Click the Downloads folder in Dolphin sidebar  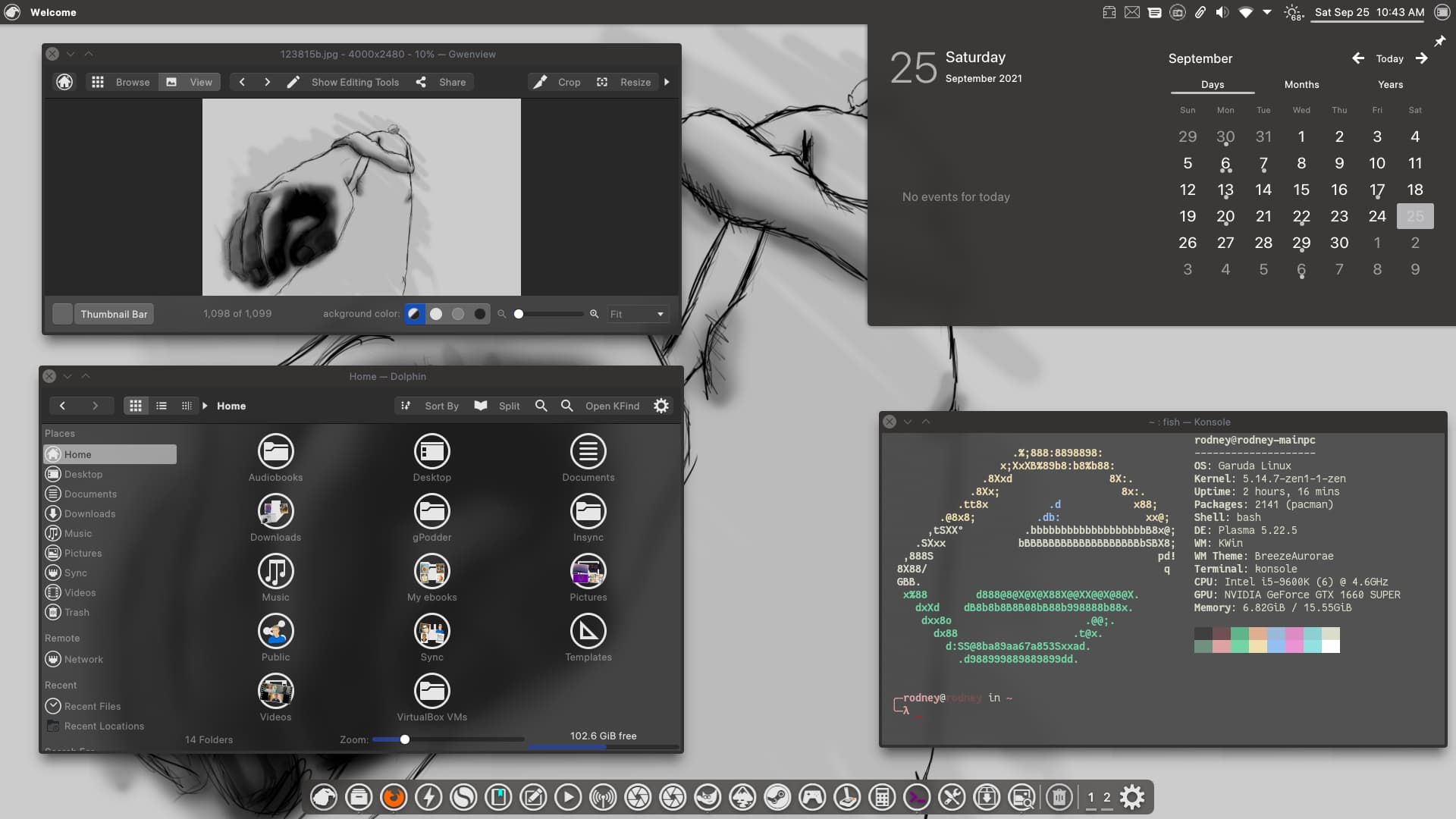[89, 513]
